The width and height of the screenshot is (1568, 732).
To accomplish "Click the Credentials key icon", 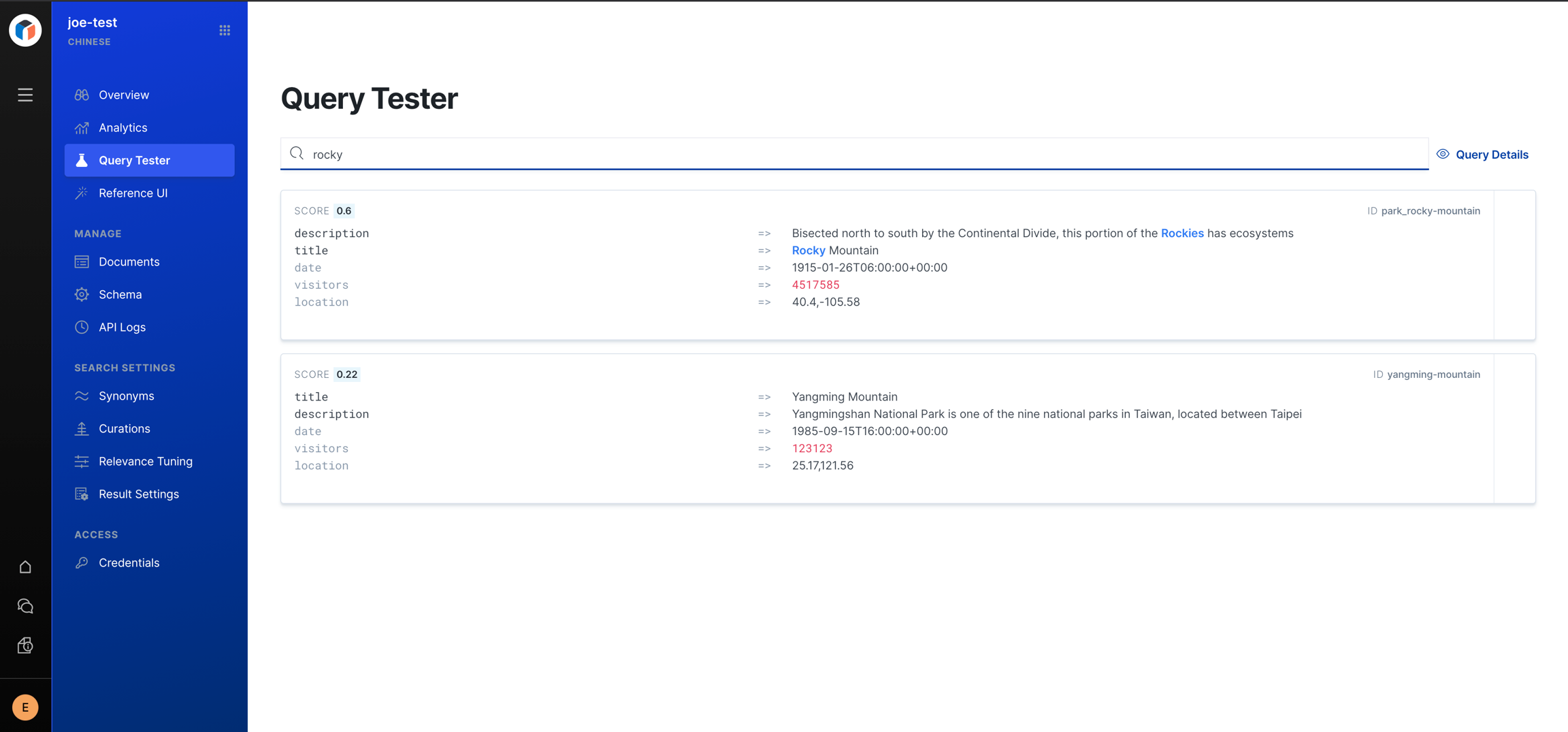I will 82,562.
